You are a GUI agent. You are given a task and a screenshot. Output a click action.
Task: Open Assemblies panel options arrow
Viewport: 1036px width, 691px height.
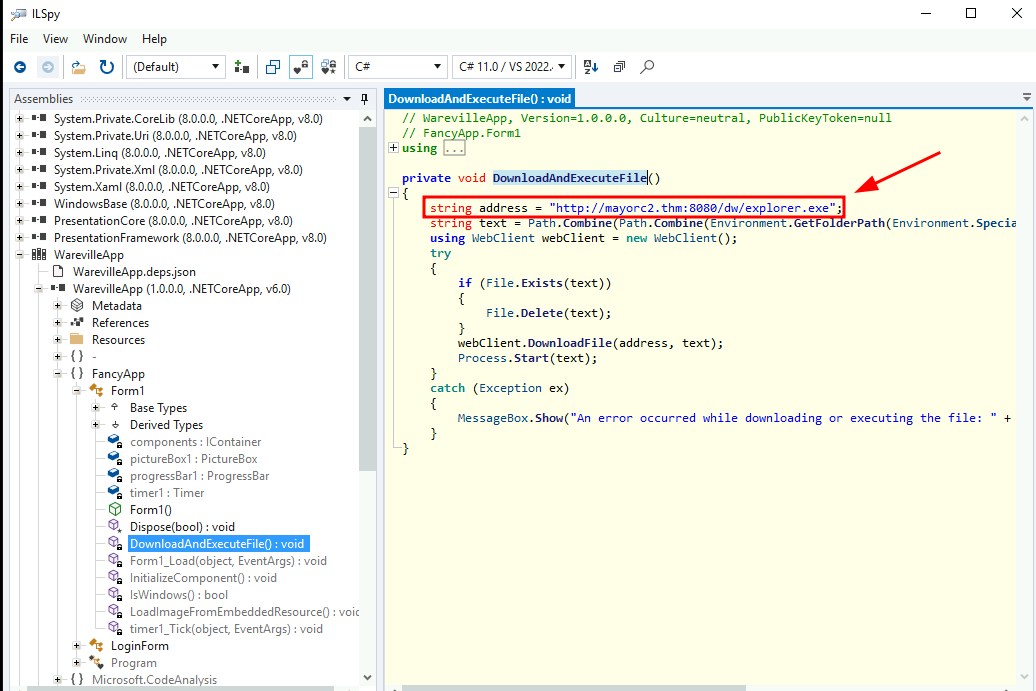(x=347, y=99)
